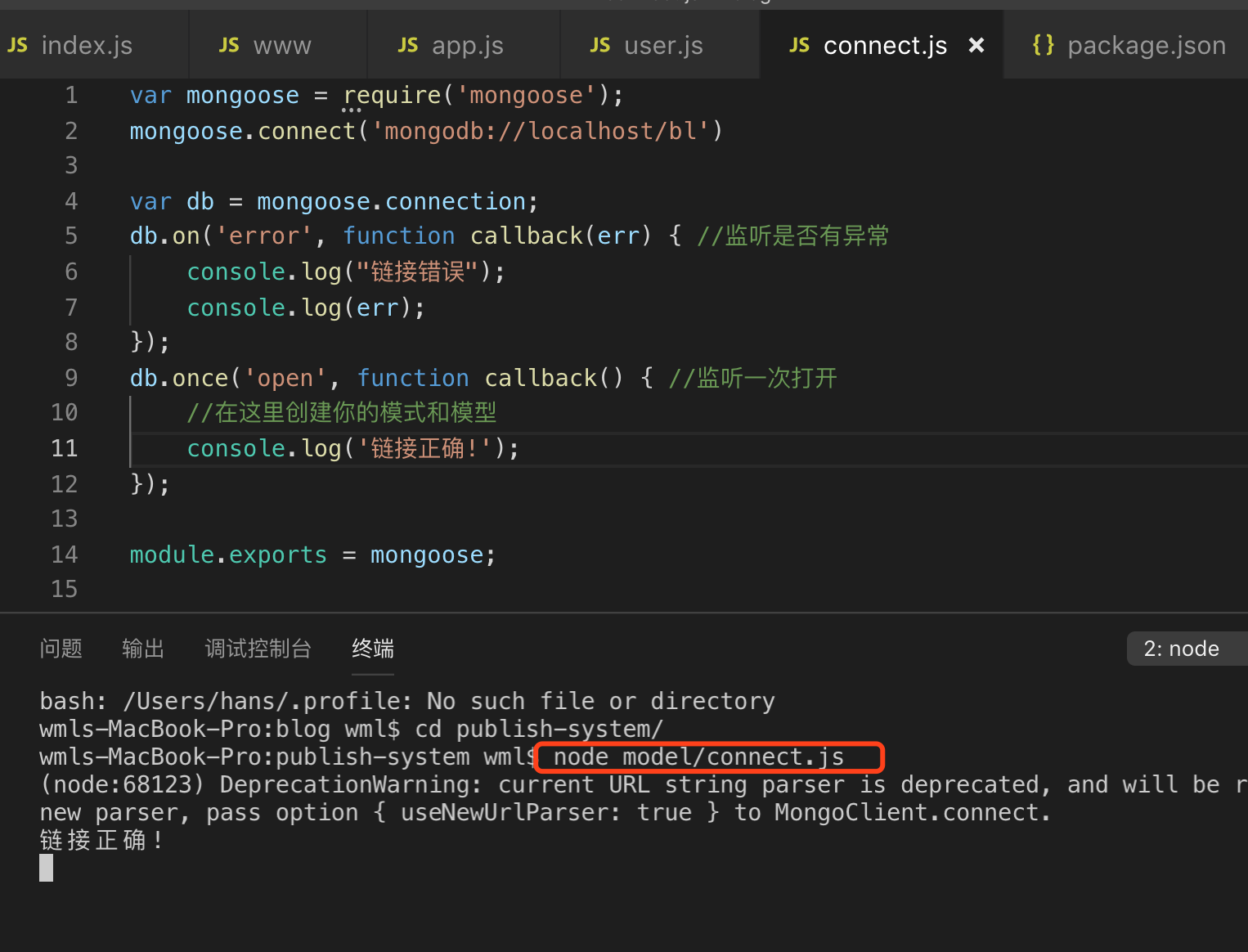Show the 调试控制台 panel tab

click(258, 649)
